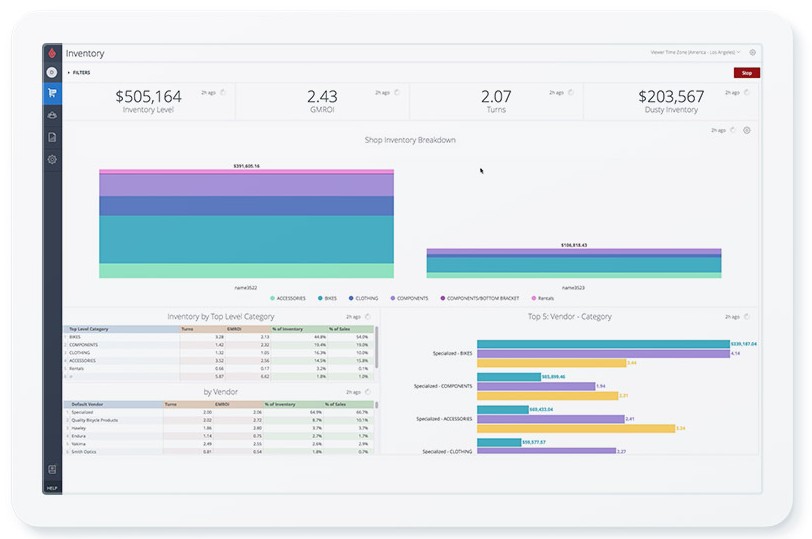Click the Specialized - CLOTHING chart label
Screen dimensions: 812x539
(x=447, y=451)
